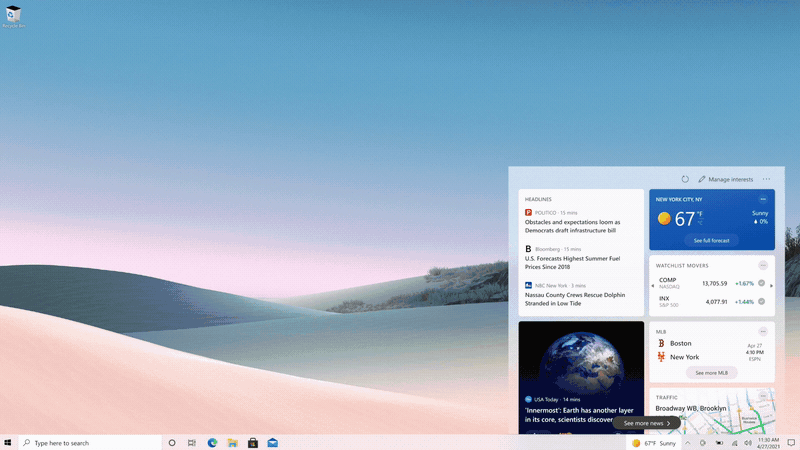The height and width of the screenshot is (450, 800).
Task: Open the Watchlist Movers card options menu
Action: pyautogui.click(x=763, y=265)
